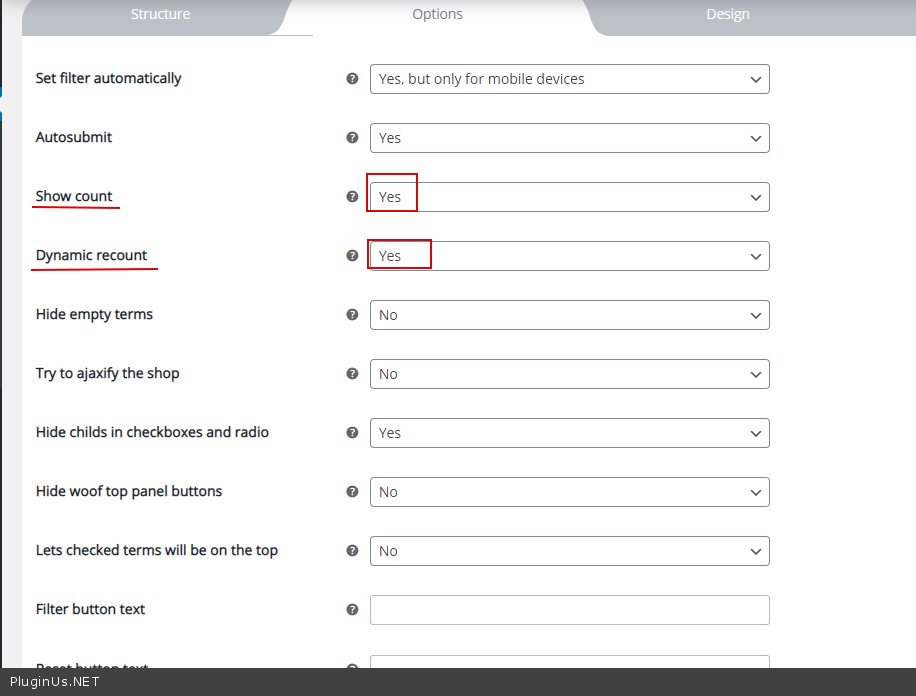Image resolution: width=916 pixels, height=696 pixels.
Task: Click help icon for Dynamic recount
Action: click(x=352, y=255)
